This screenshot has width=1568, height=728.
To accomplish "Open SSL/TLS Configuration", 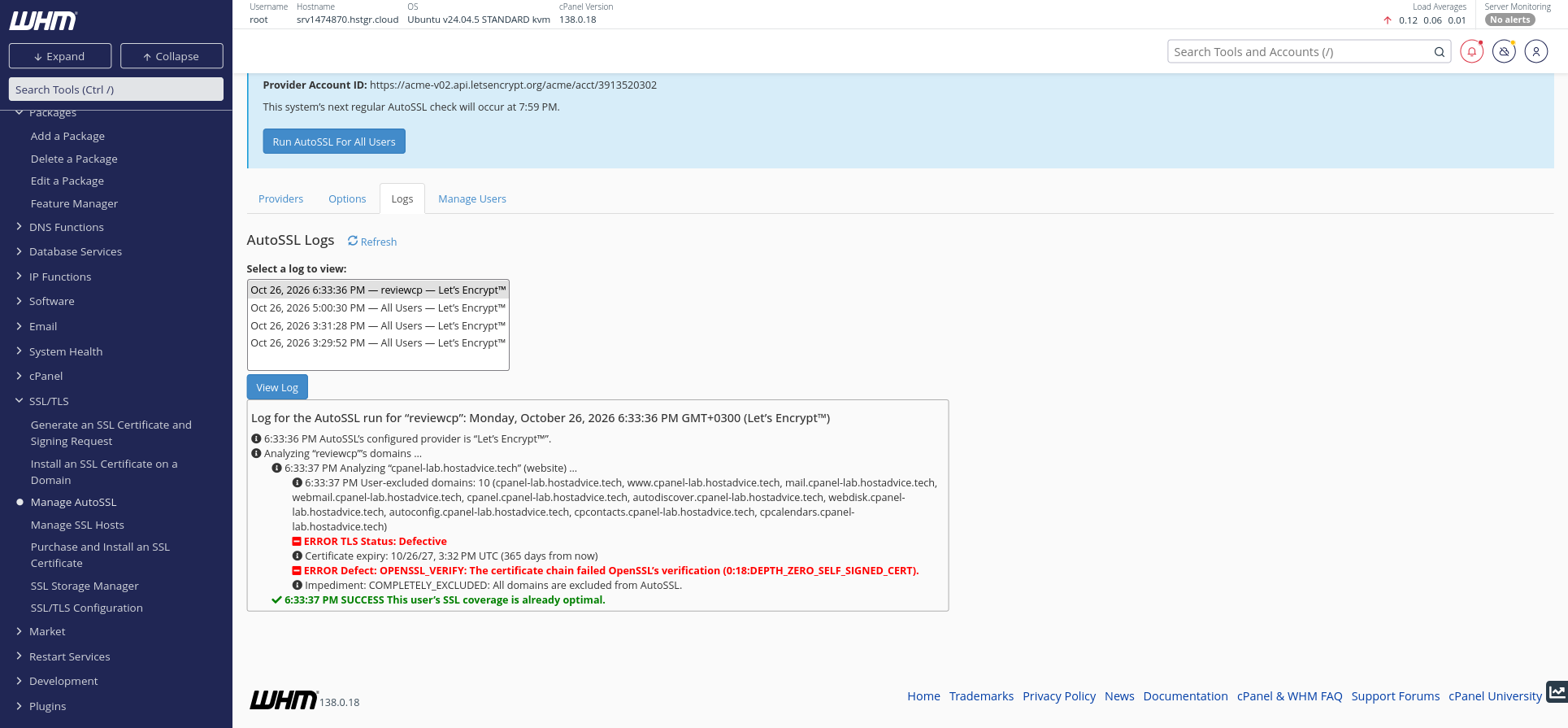I will [x=86, y=608].
